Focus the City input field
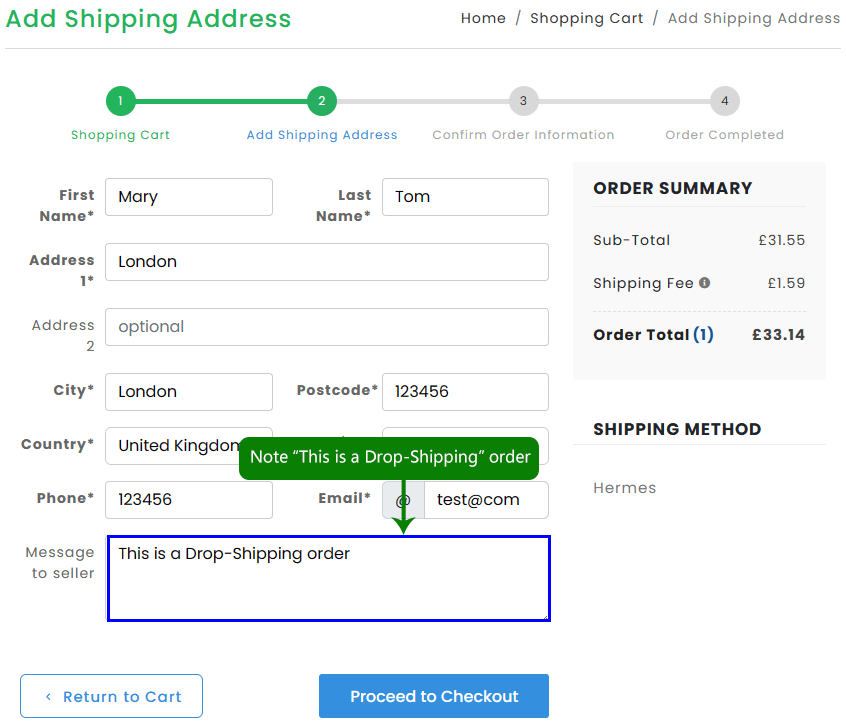Image resolution: width=846 pixels, height=725 pixels. 188,392
